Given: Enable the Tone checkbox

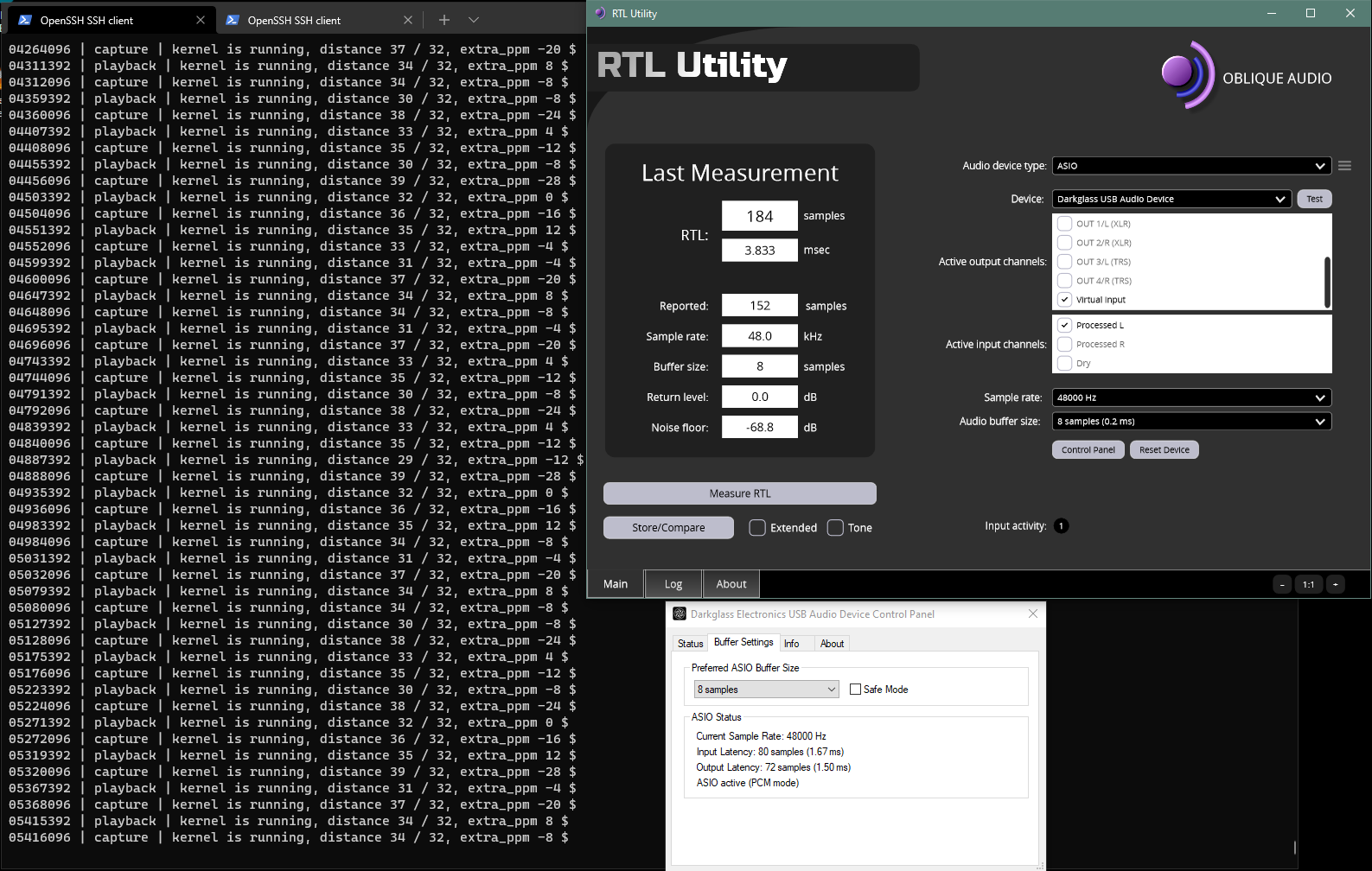Looking at the screenshot, I should 835,528.
